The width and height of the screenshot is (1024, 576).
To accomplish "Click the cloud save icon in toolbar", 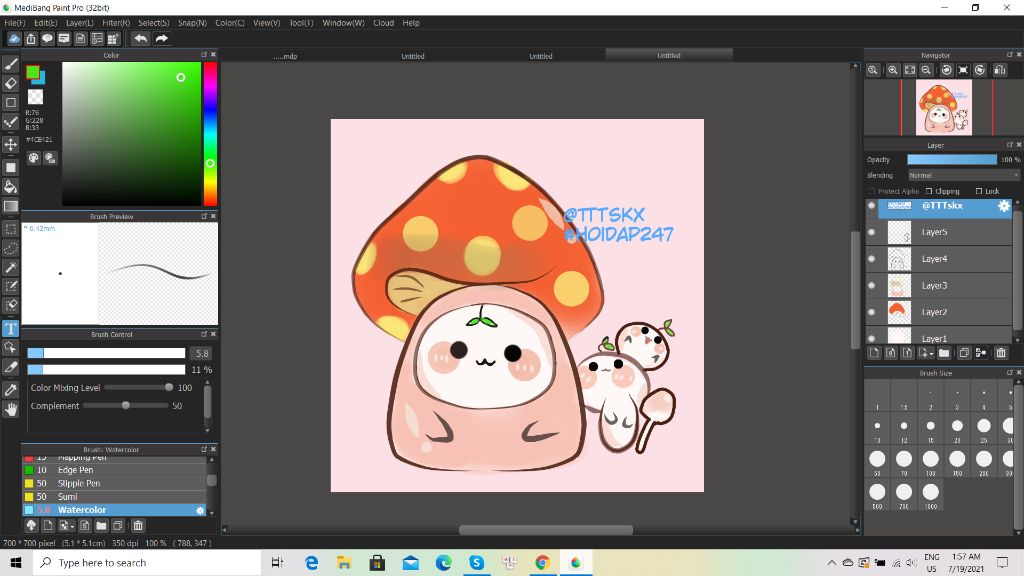I will [x=14, y=39].
